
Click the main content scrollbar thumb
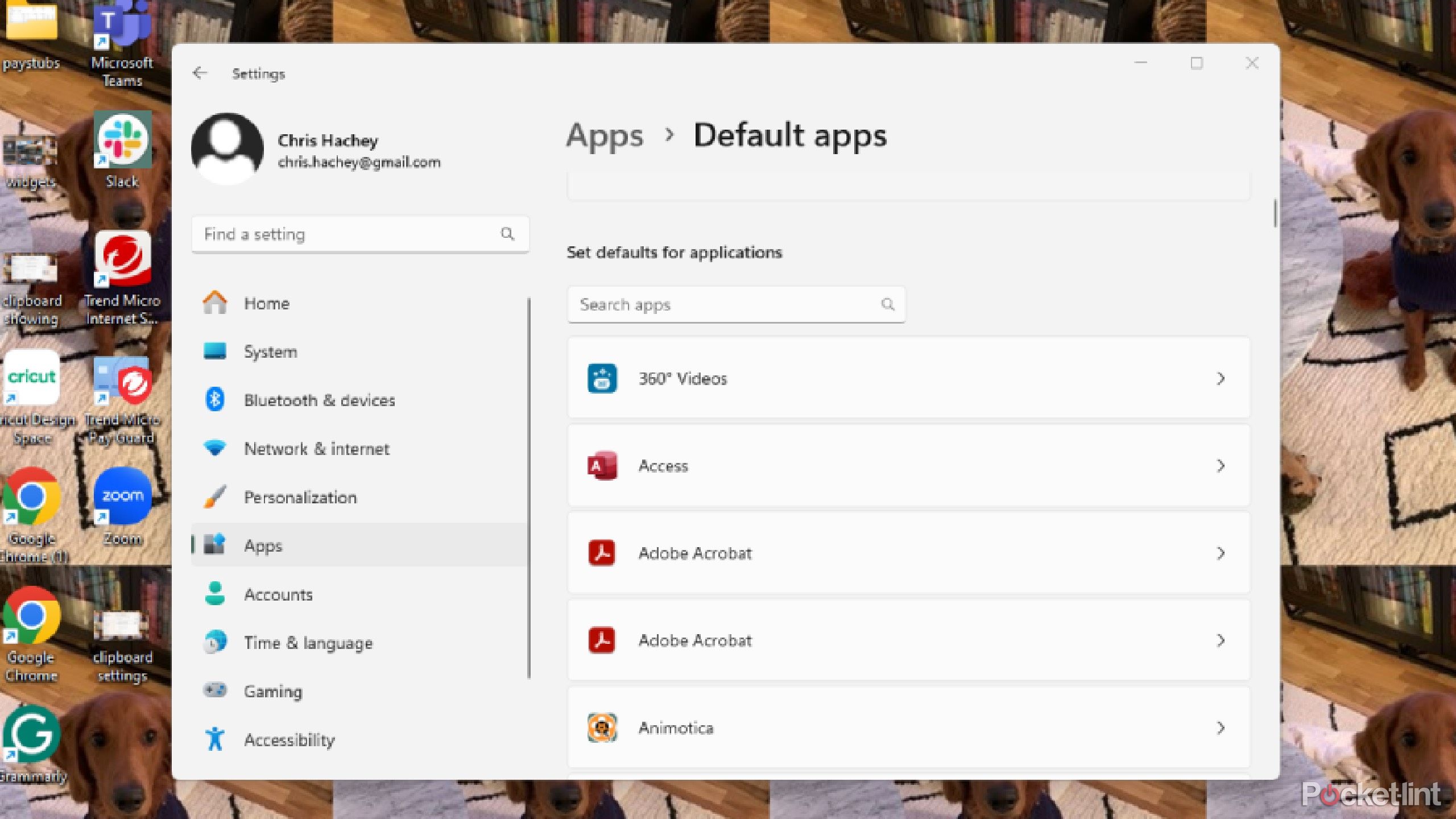pyautogui.click(x=1275, y=213)
